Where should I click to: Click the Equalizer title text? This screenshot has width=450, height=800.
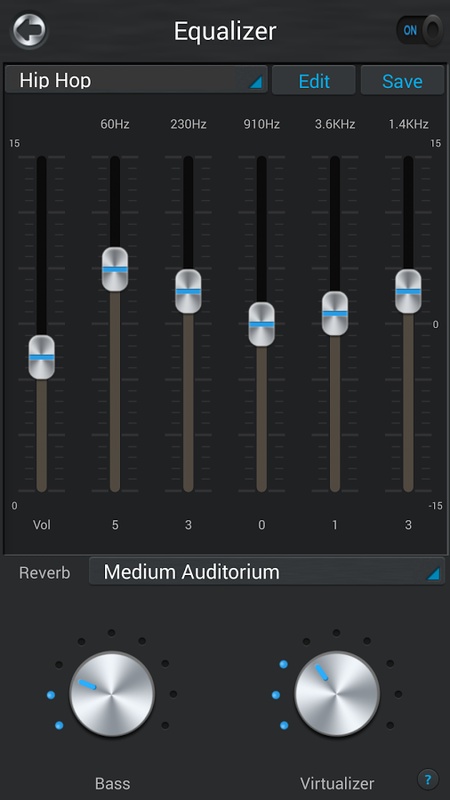pos(225,32)
